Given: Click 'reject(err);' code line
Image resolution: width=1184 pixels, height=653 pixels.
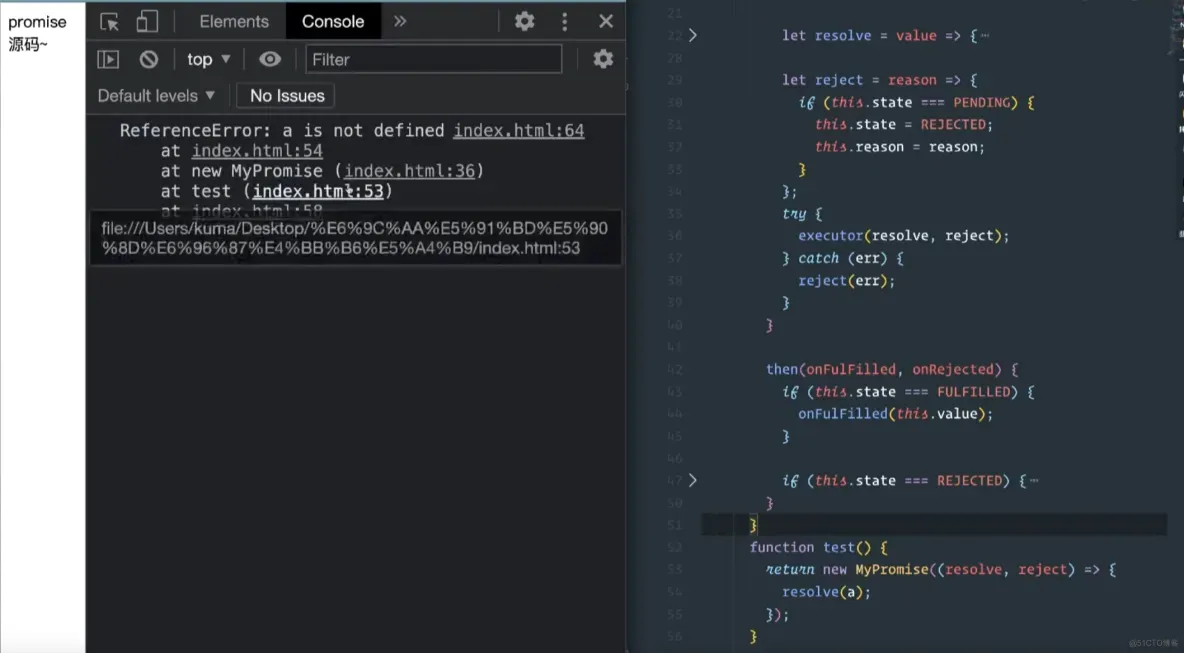Looking at the screenshot, I should point(846,280).
